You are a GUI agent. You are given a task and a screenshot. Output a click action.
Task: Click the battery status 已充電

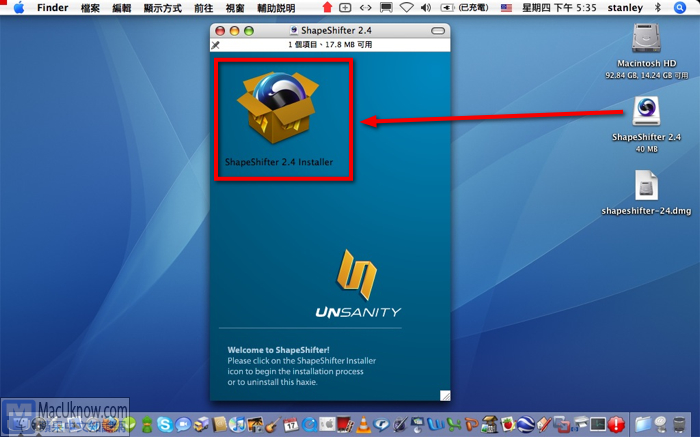464,7
